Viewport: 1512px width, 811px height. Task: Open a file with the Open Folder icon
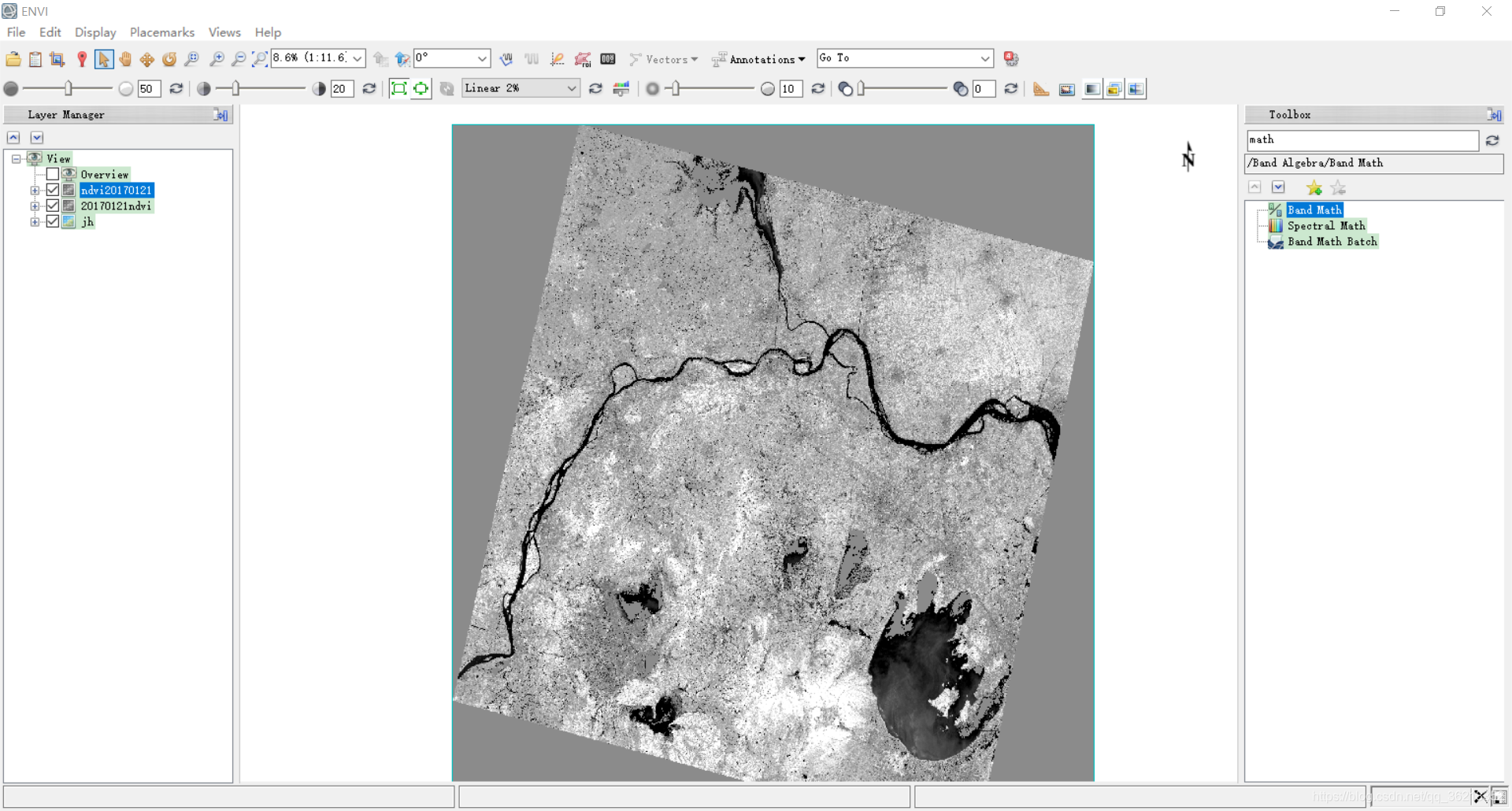(13, 58)
